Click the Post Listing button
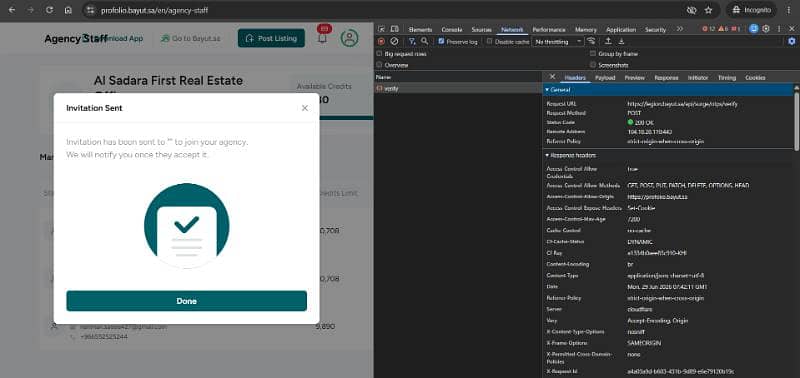Image resolution: width=800 pixels, height=378 pixels. click(x=271, y=38)
